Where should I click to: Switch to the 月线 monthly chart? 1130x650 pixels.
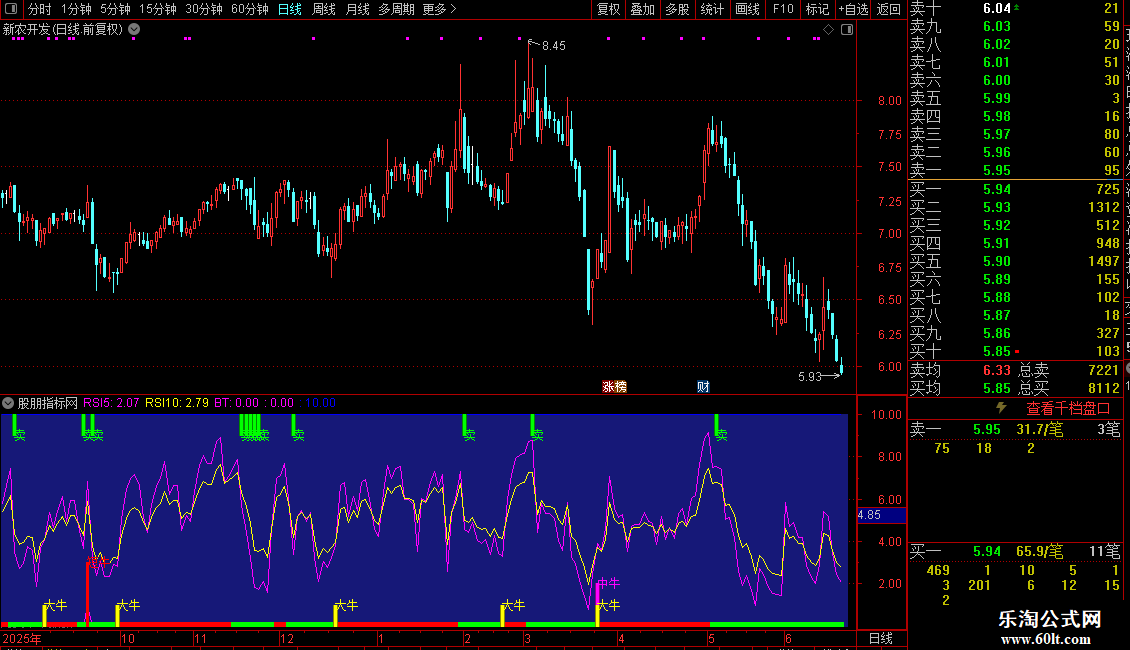pos(357,9)
